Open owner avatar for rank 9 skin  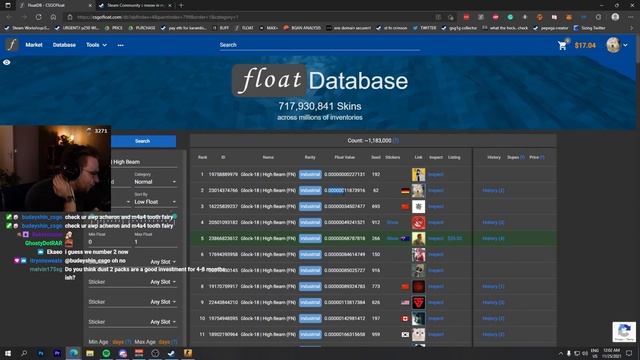click(x=418, y=302)
